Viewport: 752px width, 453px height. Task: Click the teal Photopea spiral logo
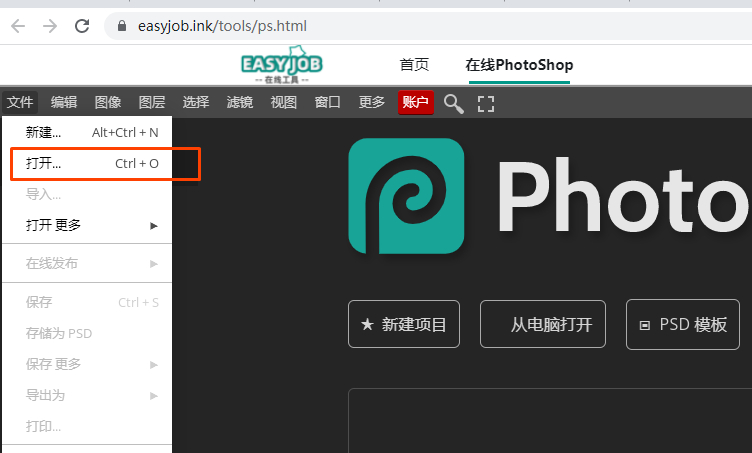pos(406,196)
